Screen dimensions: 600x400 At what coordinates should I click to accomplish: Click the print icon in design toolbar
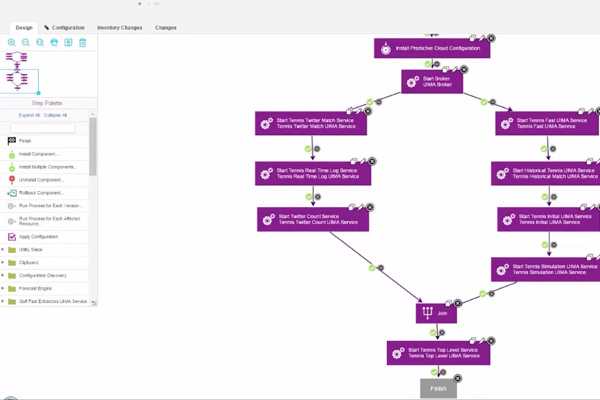[x=54, y=42]
